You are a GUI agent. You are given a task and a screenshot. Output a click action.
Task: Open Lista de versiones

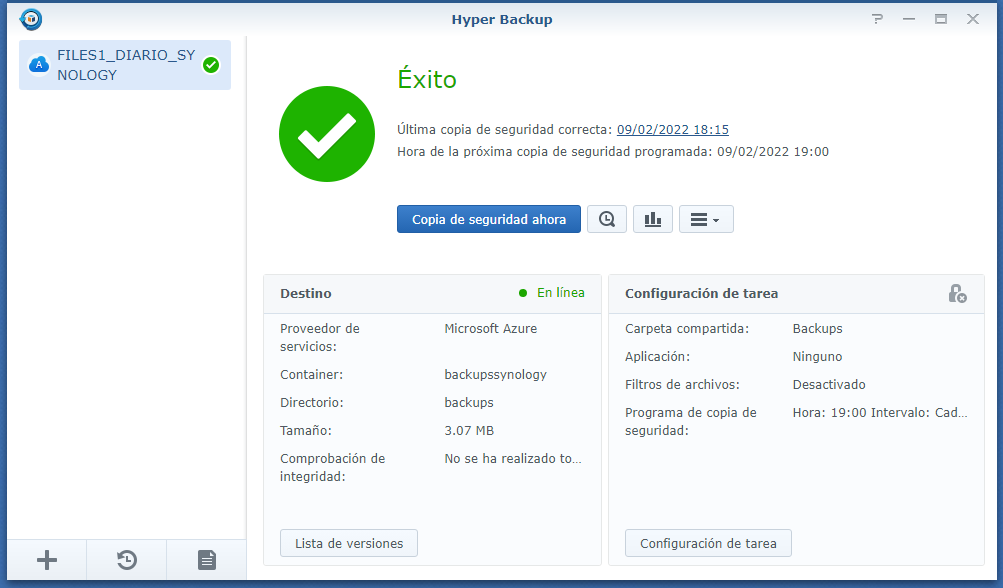(348, 543)
